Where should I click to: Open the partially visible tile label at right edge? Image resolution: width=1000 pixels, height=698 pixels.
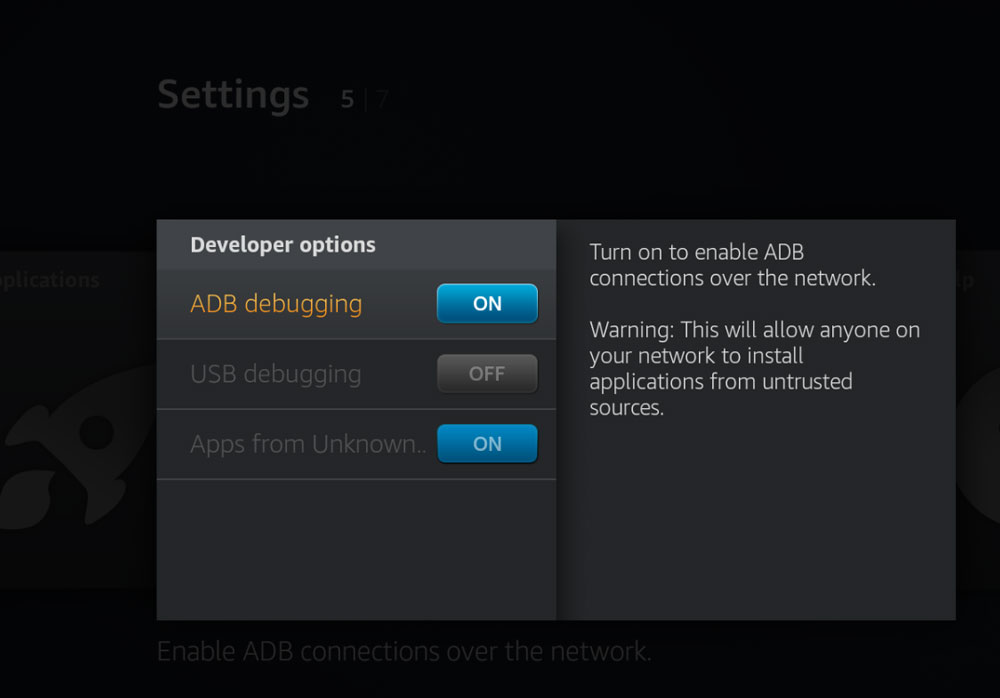point(964,281)
